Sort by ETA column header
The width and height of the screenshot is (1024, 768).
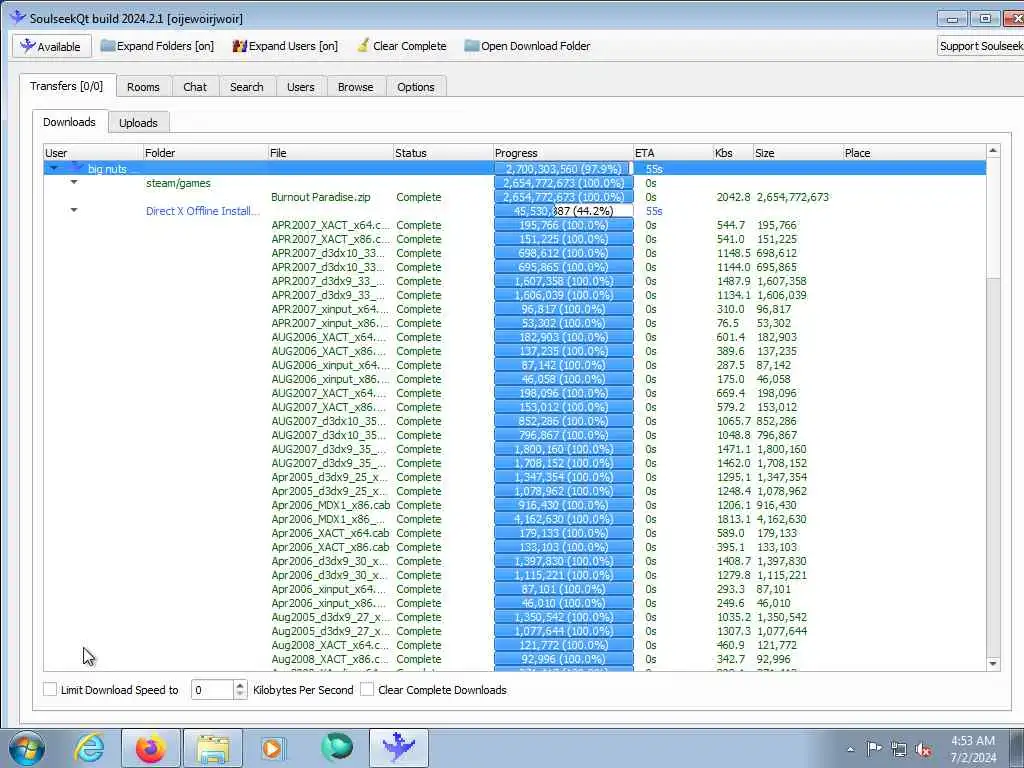pyautogui.click(x=673, y=153)
